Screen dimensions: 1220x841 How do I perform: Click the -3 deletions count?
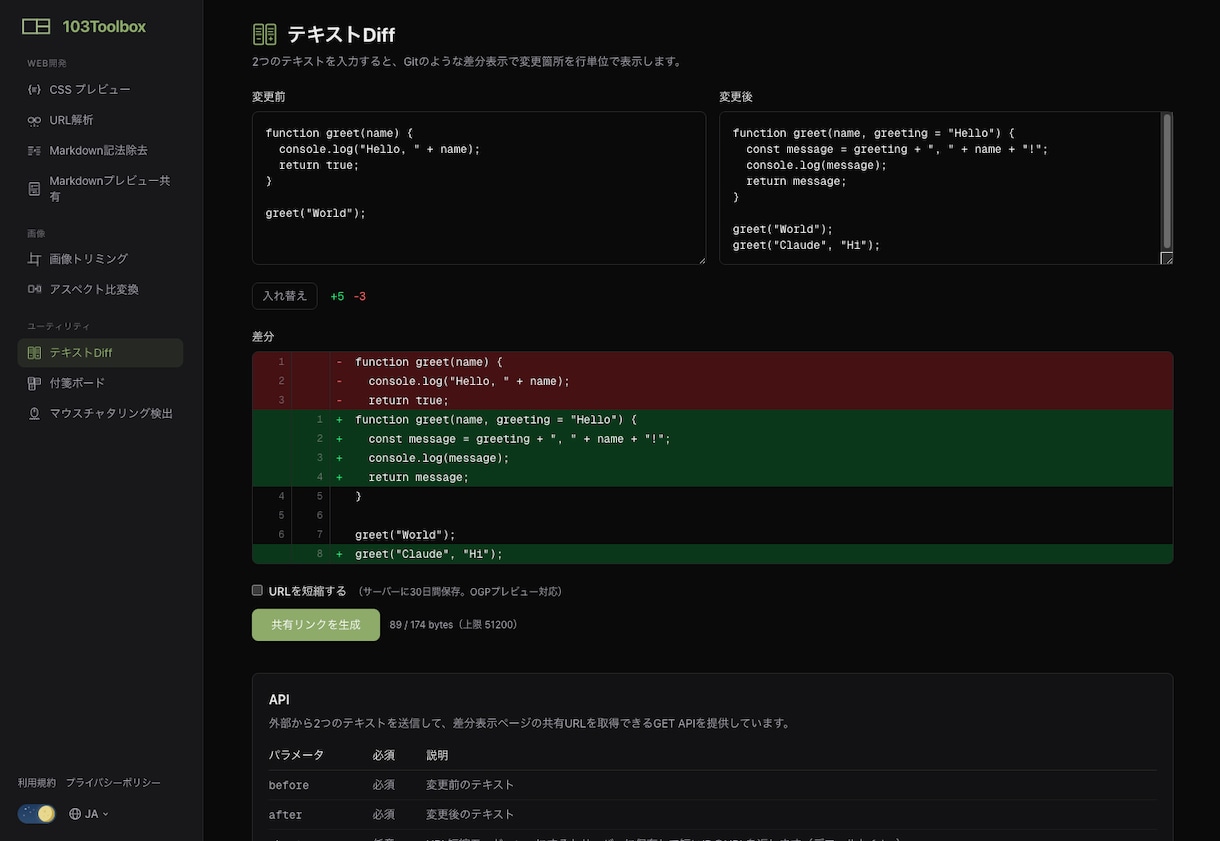[360, 297]
